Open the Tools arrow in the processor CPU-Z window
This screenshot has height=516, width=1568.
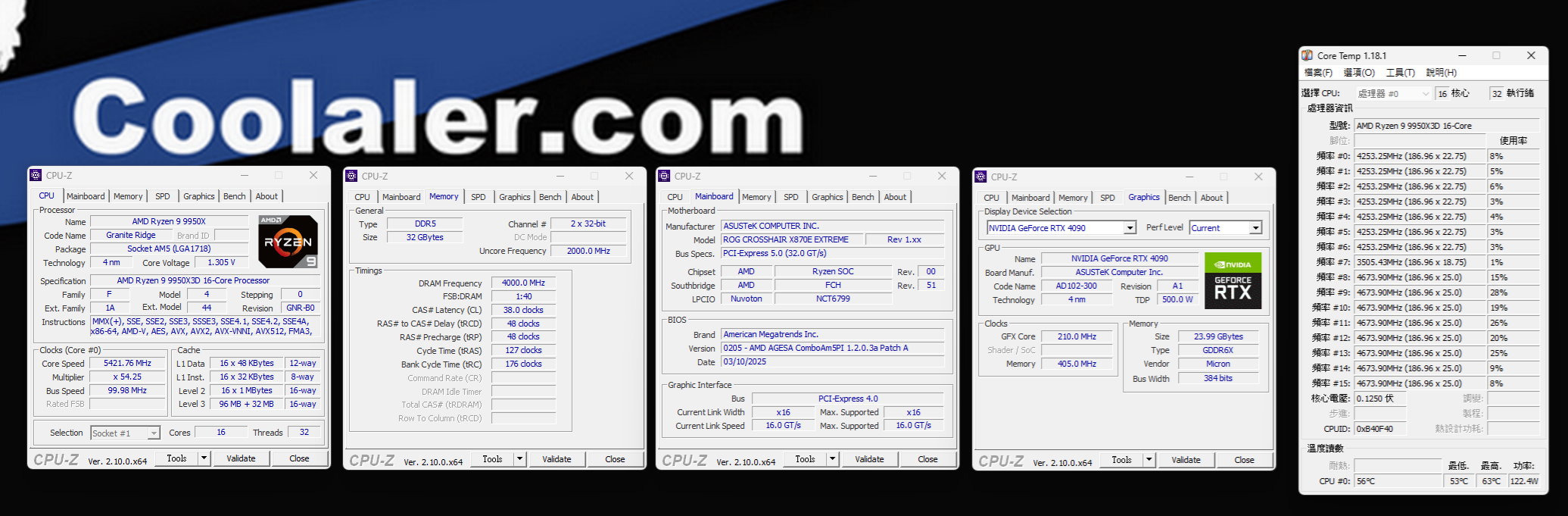[204, 458]
